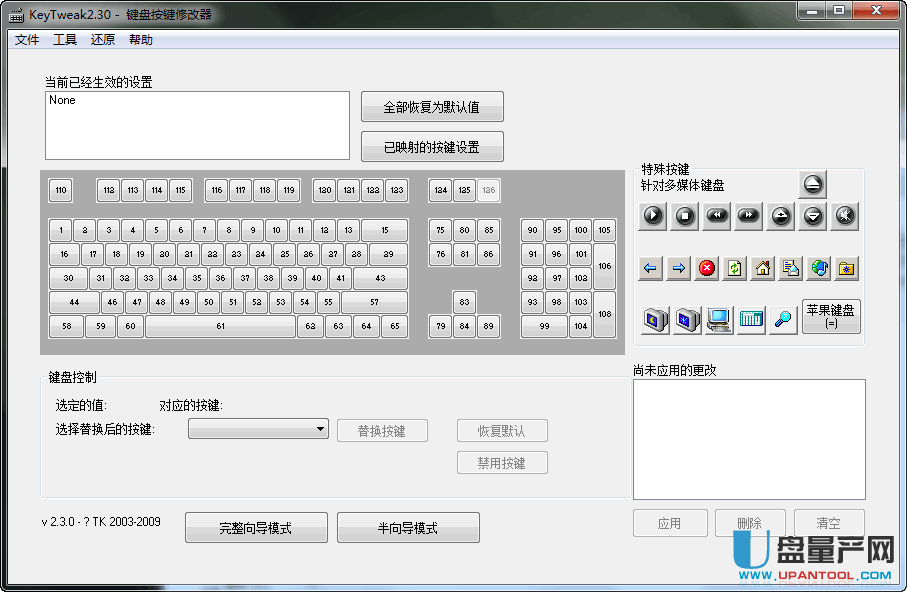Image resolution: width=907 pixels, height=592 pixels.
Task: Open the 还原 menu
Action: tap(103, 39)
